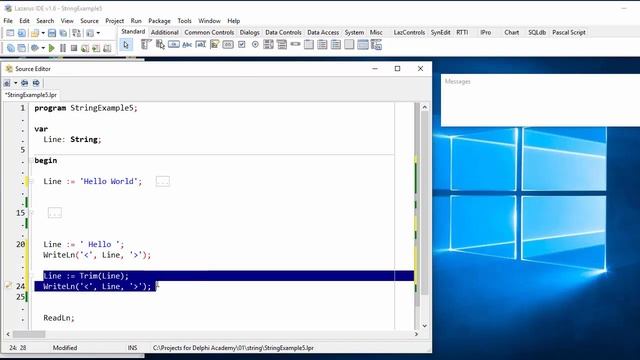Pick the TMemo palette component
The image size is (640, 360).
pyautogui.click(x=214, y=44)
